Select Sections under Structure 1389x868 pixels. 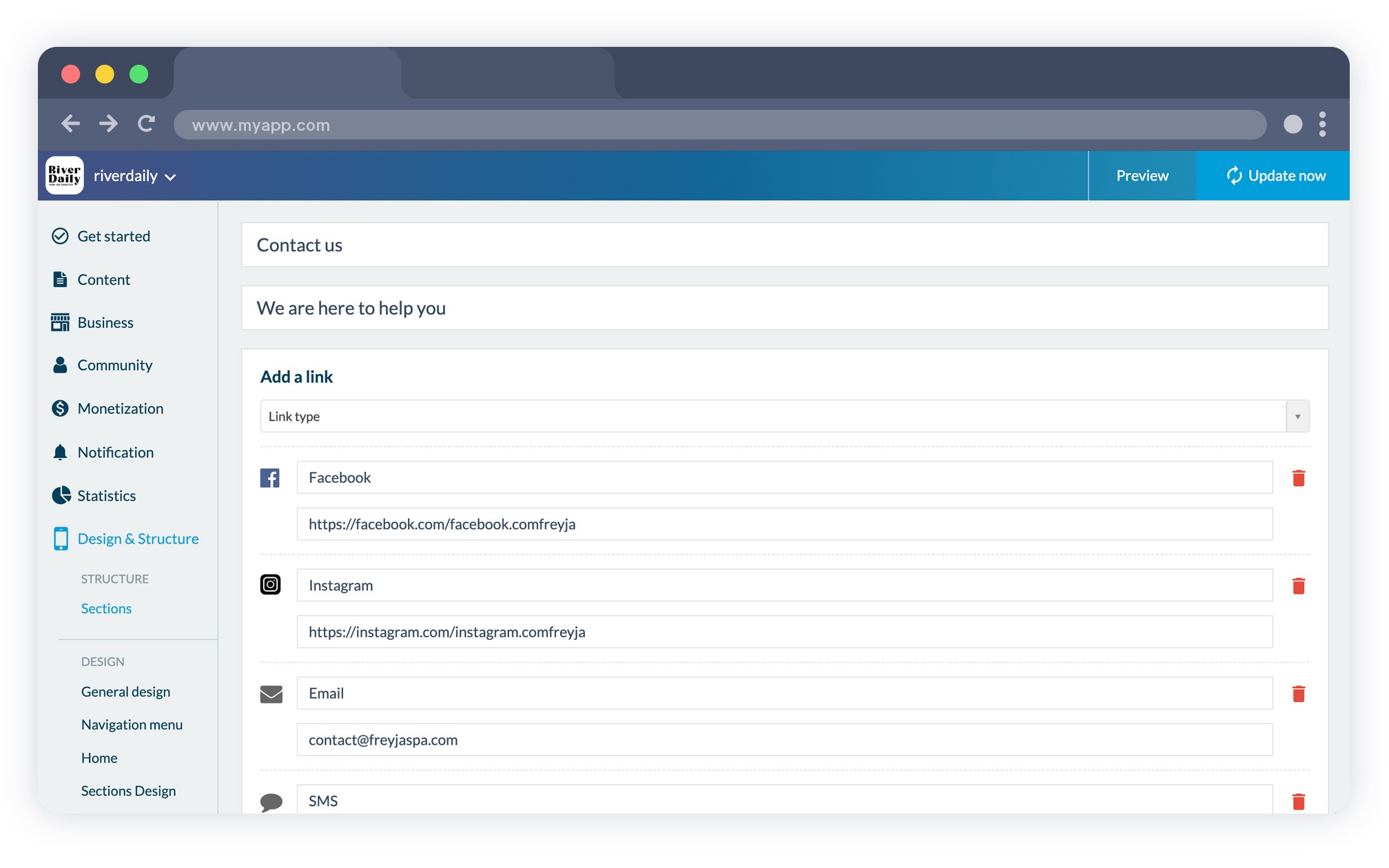106,608
